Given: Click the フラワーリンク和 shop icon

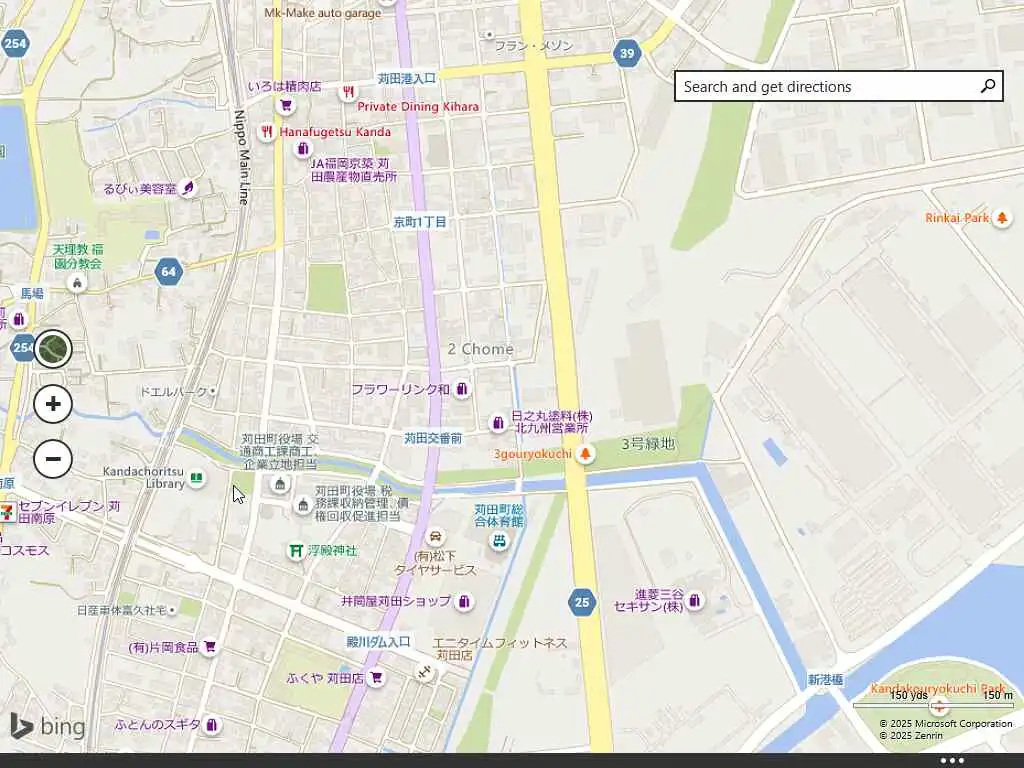Looking at the screenshot, I should [462, 389].
